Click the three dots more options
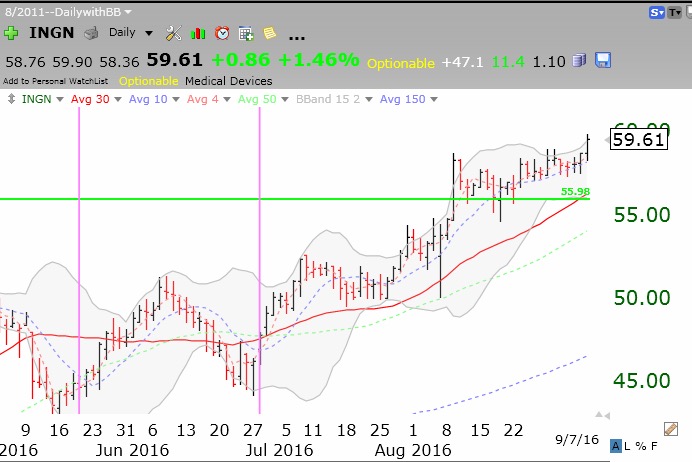Image resolution: width=692 pixels, height=462 pixels. [297, 38]
